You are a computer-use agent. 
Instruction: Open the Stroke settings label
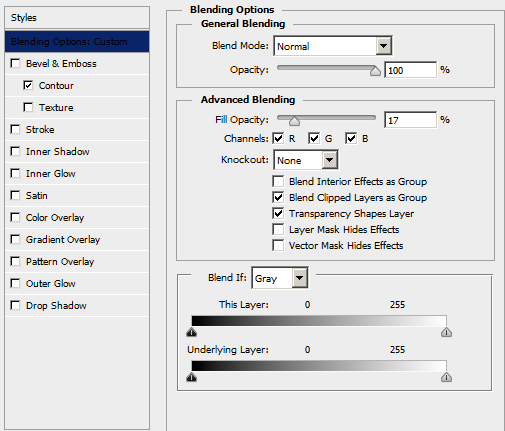click(x=40, y=129)
